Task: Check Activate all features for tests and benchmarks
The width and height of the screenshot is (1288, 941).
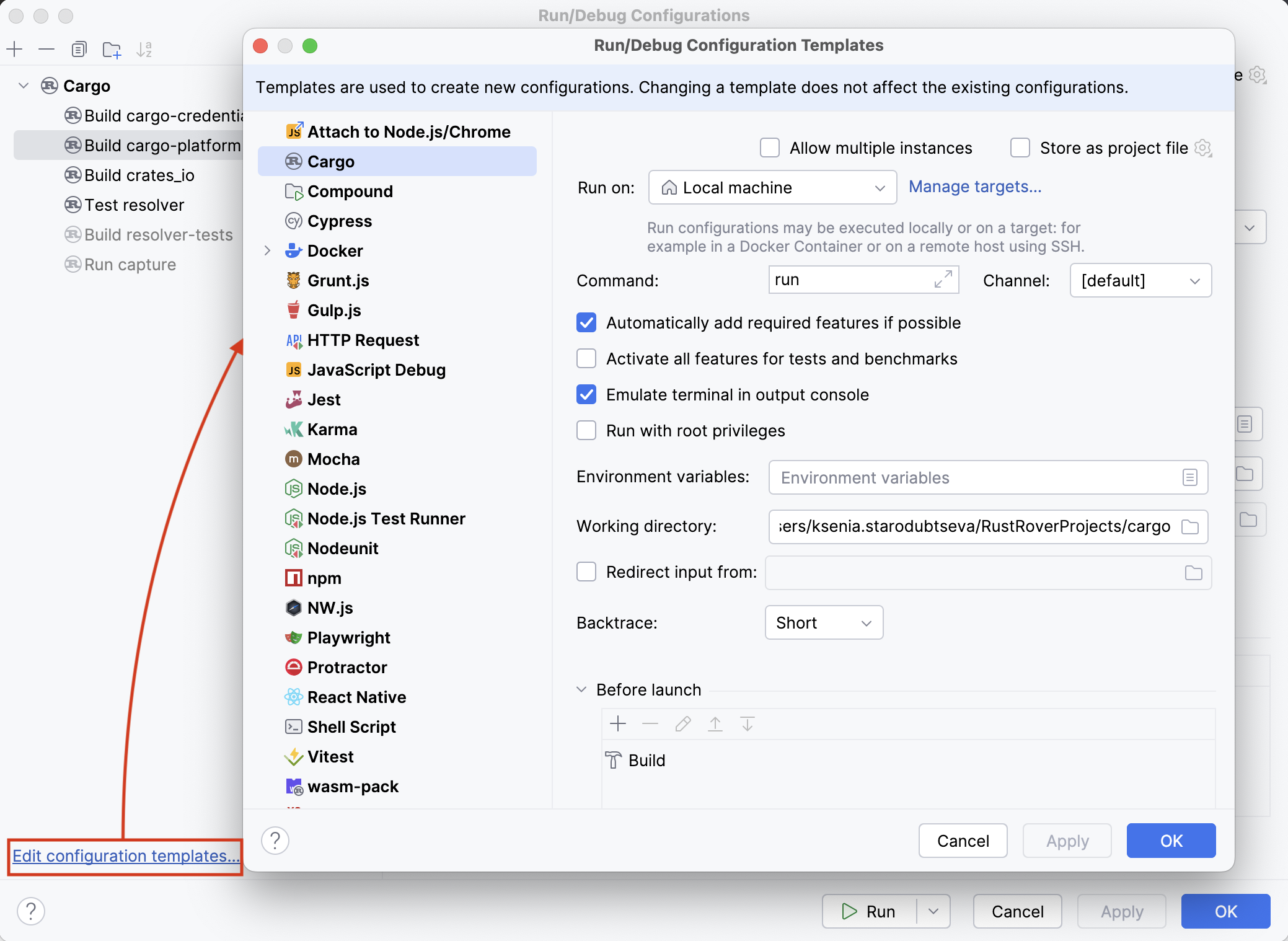Action: tap(586, 358)
